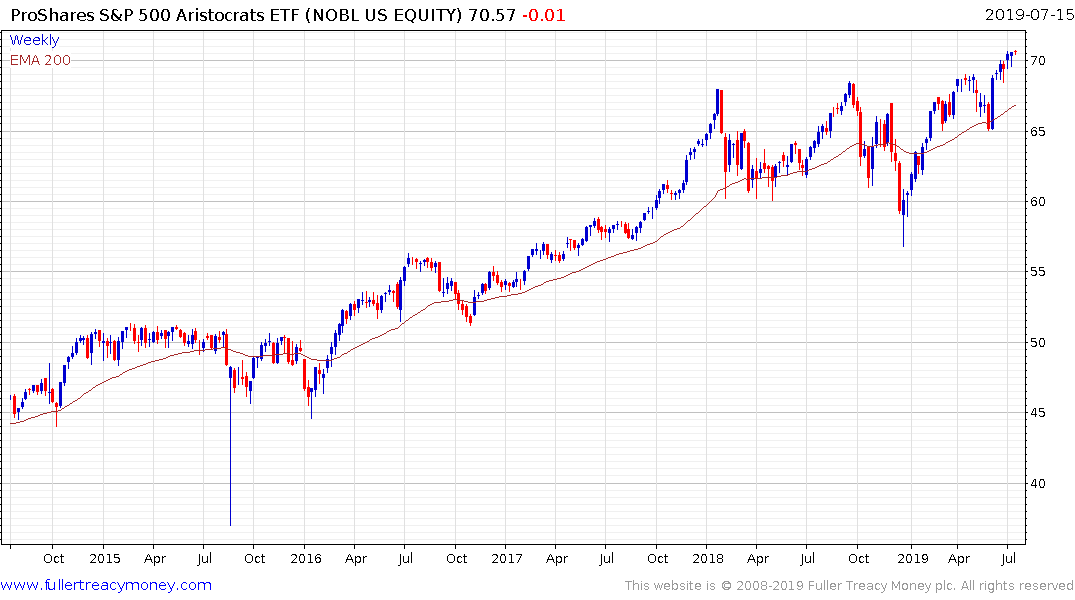Select the 'EMA 200' indicator label

click(40, 60)
